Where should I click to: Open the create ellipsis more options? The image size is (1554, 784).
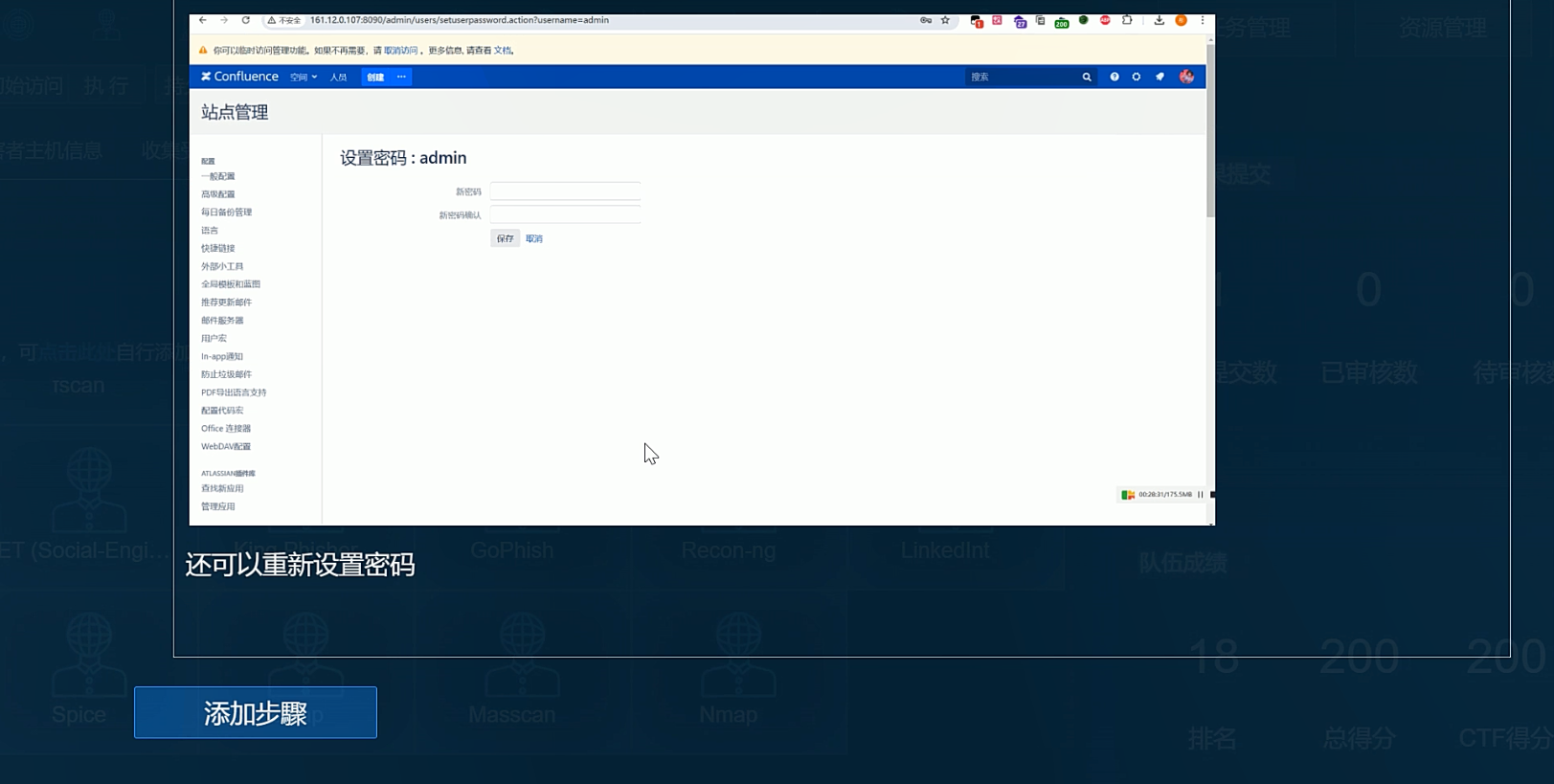(401, 78)
